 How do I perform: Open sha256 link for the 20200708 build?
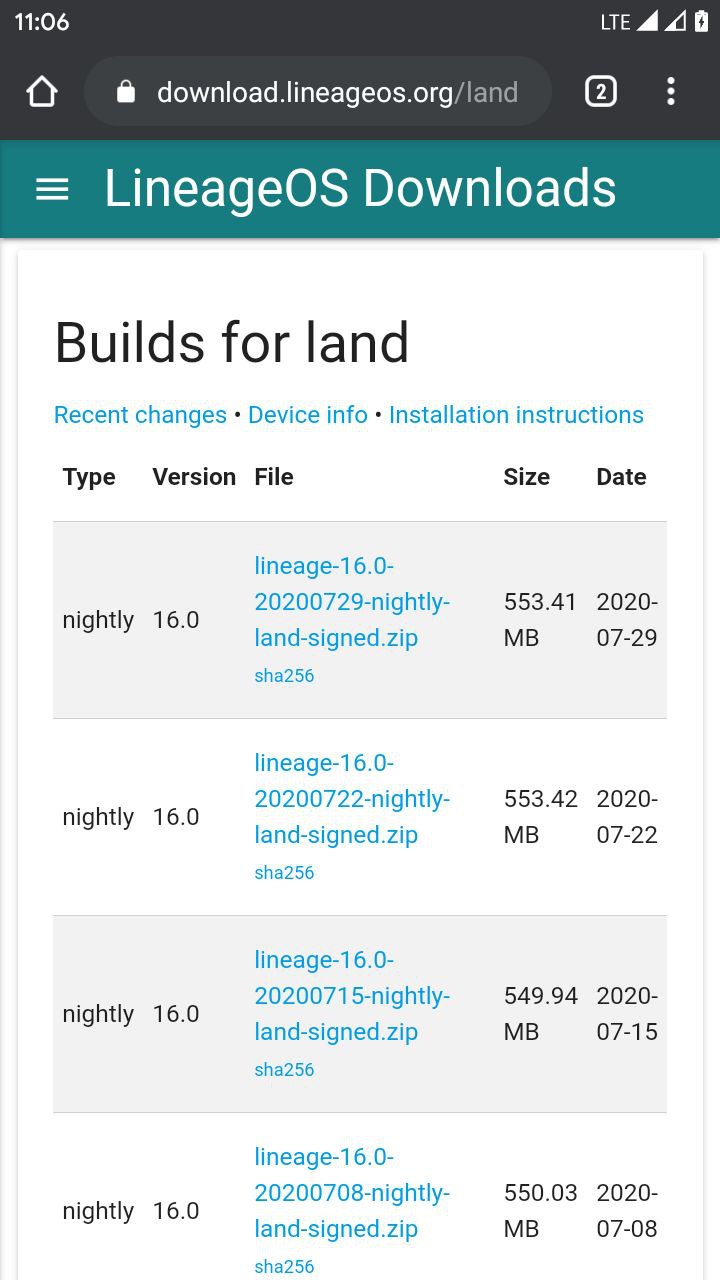pos(284,1267)
